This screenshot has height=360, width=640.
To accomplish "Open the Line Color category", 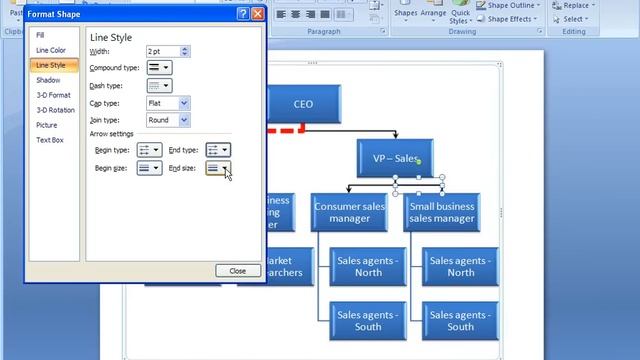I will (x=51, y=50).
